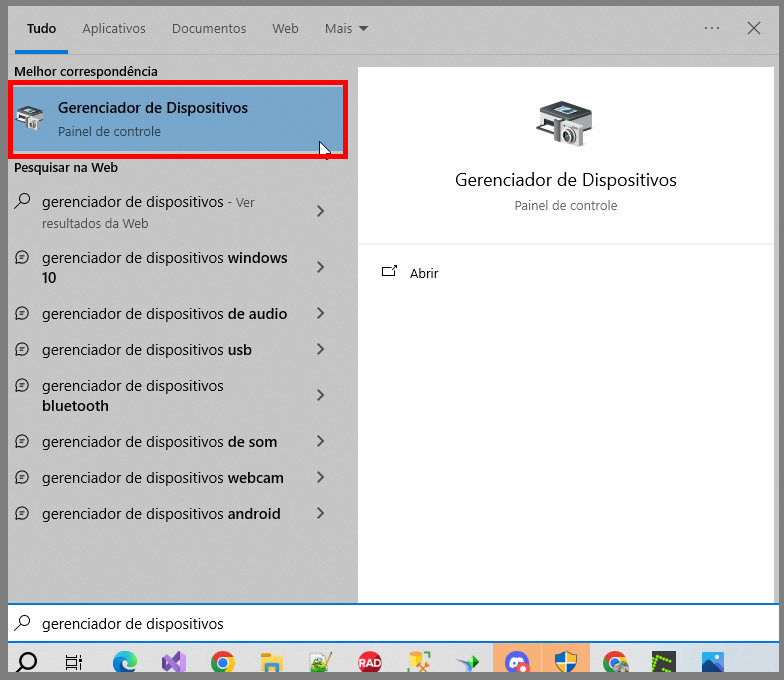Click 'gerenciador de dispositivos - Ver resultados da Web'

click(148, 212)
